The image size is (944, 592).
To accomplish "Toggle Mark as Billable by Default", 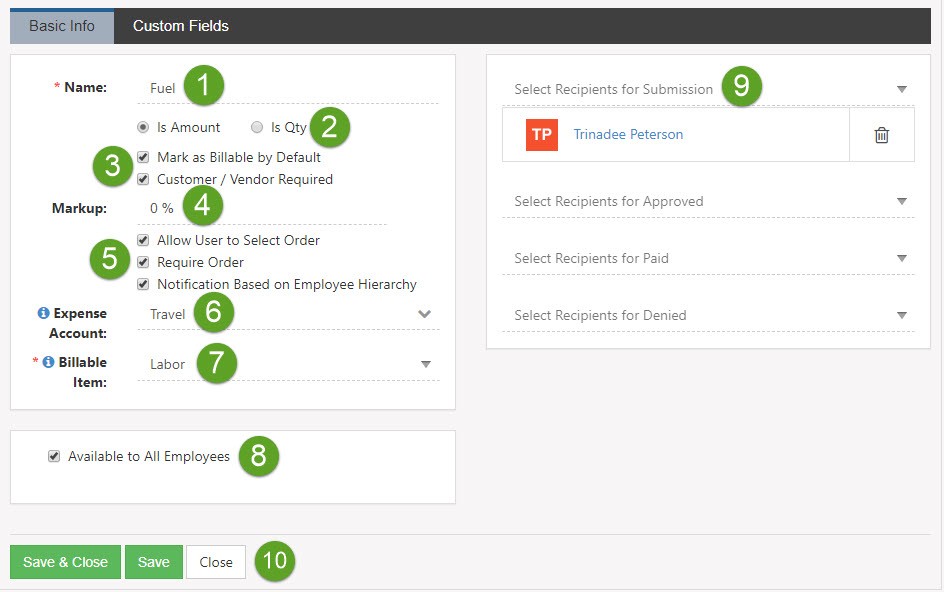I will (143, 158).
